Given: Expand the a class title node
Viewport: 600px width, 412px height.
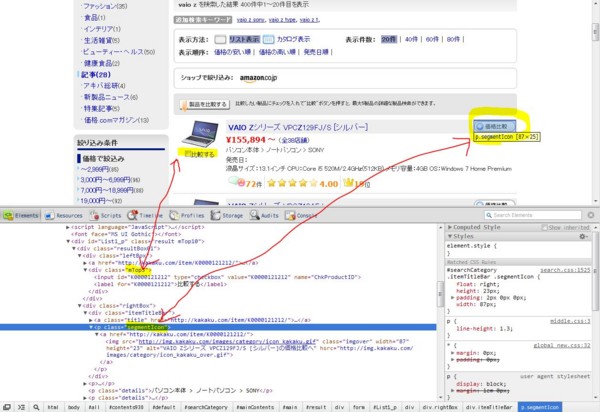Looking at the screenshot, I should pyautogui.click(x=91, y=320).
